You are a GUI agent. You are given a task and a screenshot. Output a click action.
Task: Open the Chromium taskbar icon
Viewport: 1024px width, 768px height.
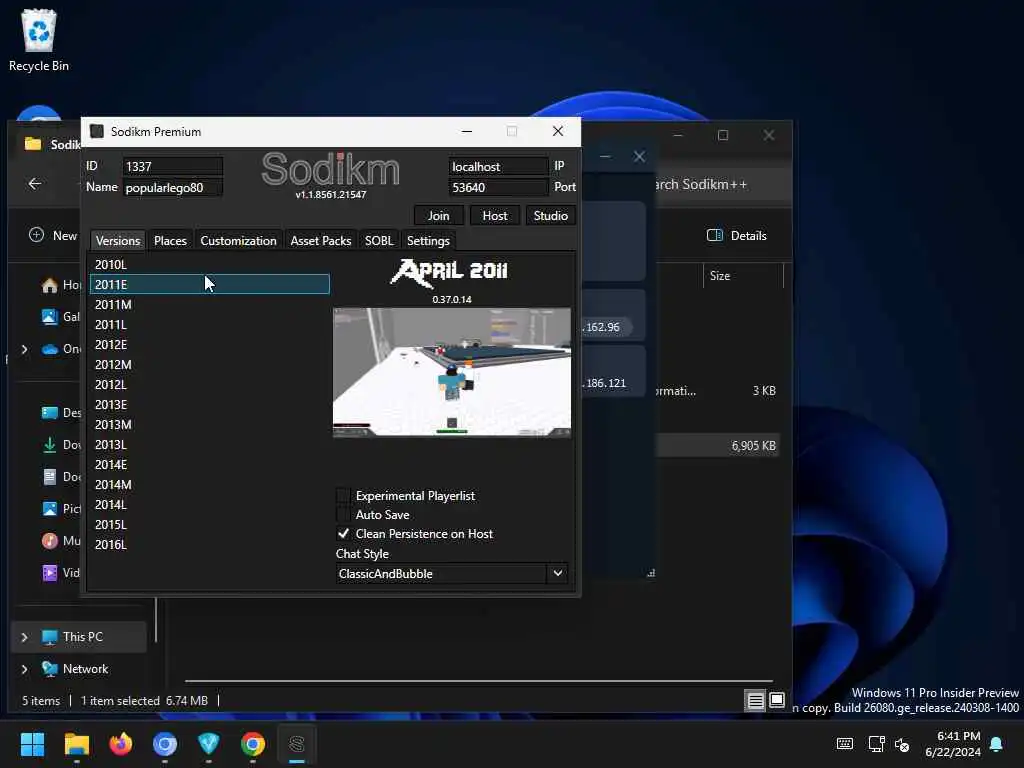[x=165, y=744]
